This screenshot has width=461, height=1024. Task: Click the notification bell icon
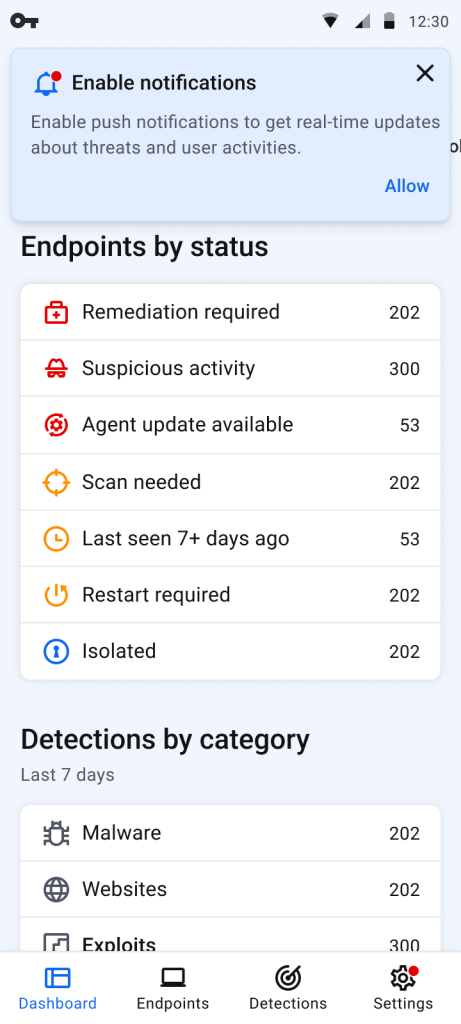click(x=47, y=84)
